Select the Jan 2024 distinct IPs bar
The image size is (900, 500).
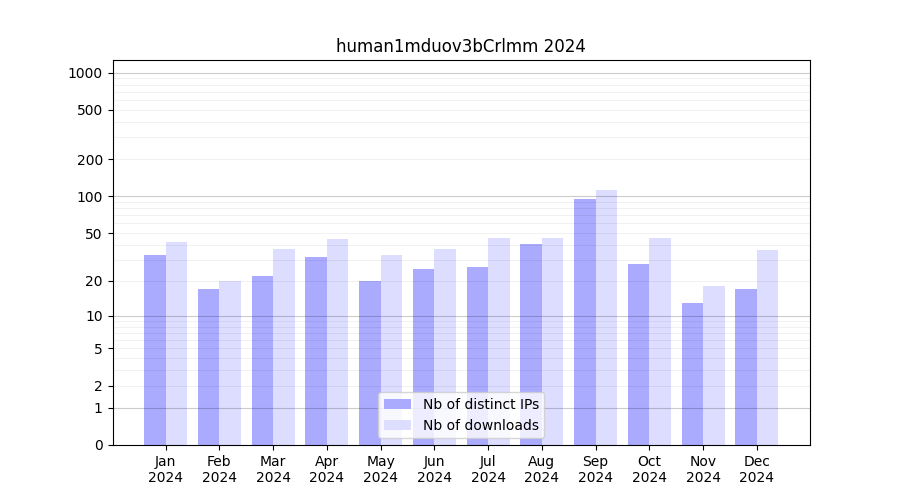pyautogui.click(x=155, y=350)
